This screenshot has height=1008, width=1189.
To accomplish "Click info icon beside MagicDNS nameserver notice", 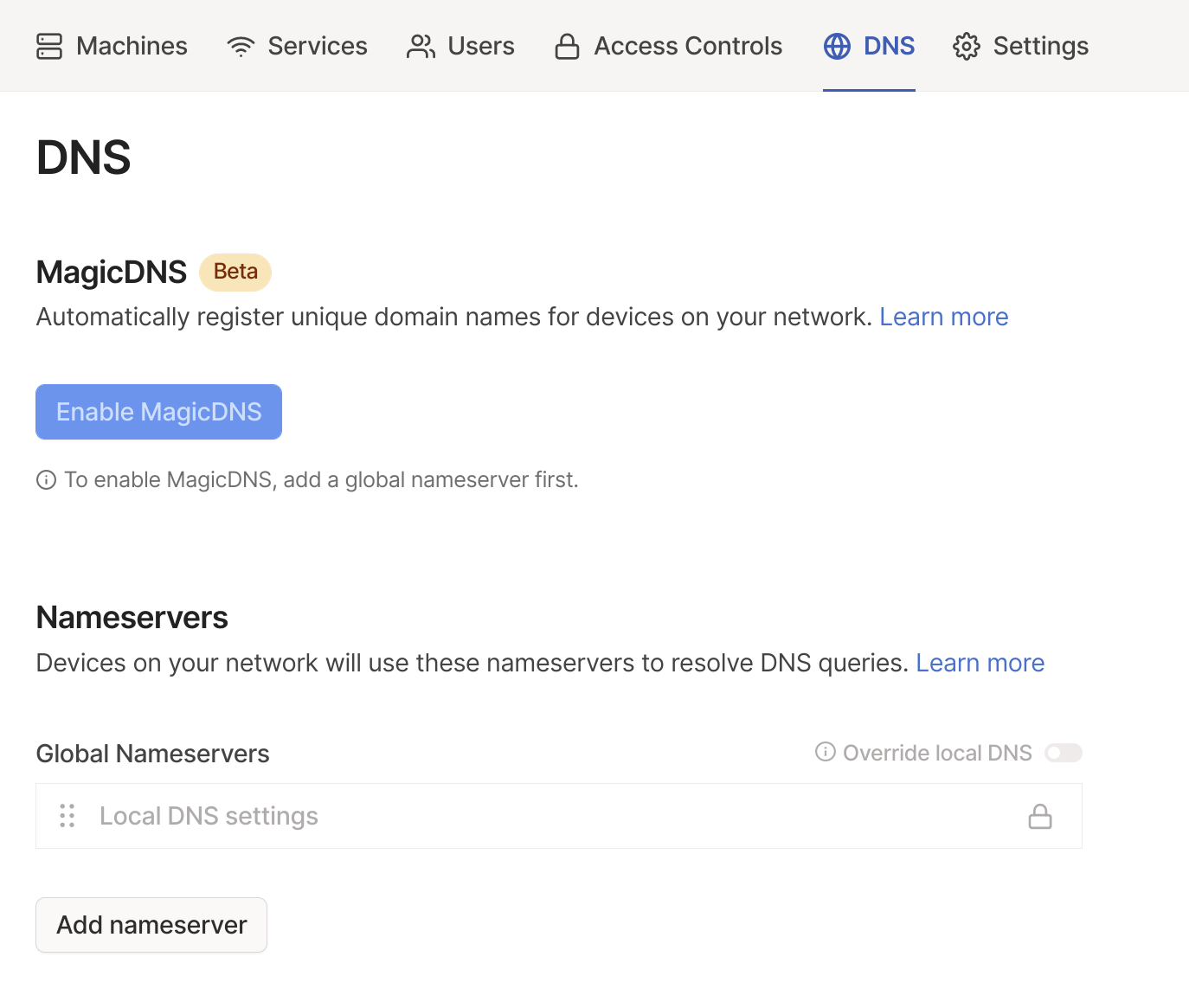I will 46,479.
